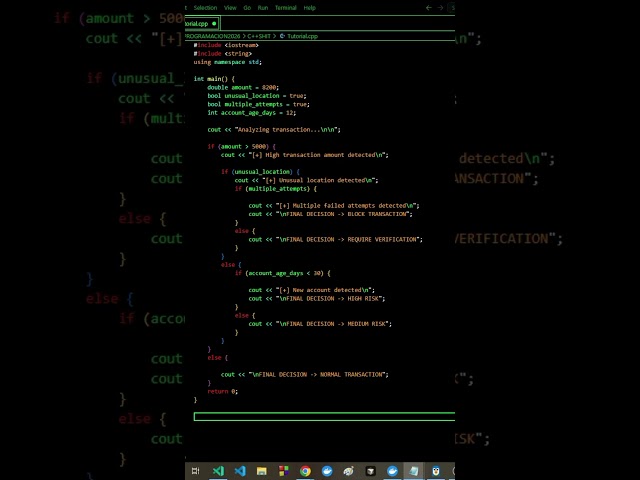
Task: Click the 'Multiple failed attempts detected' line
Action: (x=334, y=206)
